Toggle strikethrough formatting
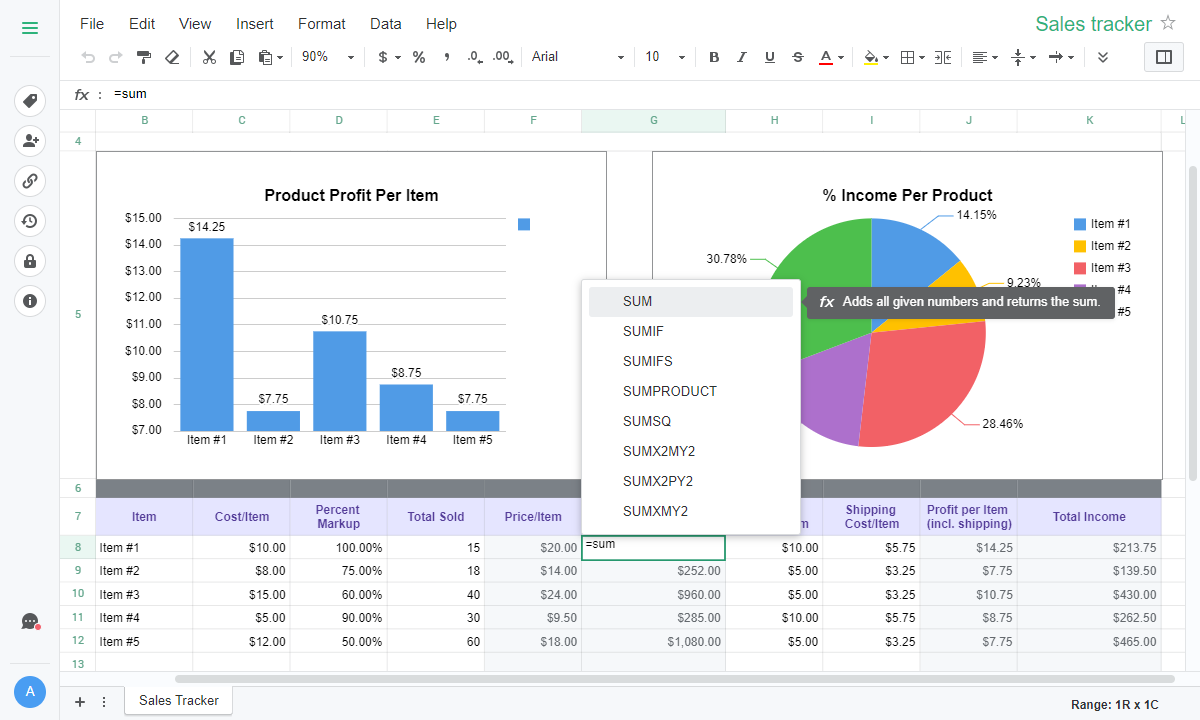 [797, 57]
